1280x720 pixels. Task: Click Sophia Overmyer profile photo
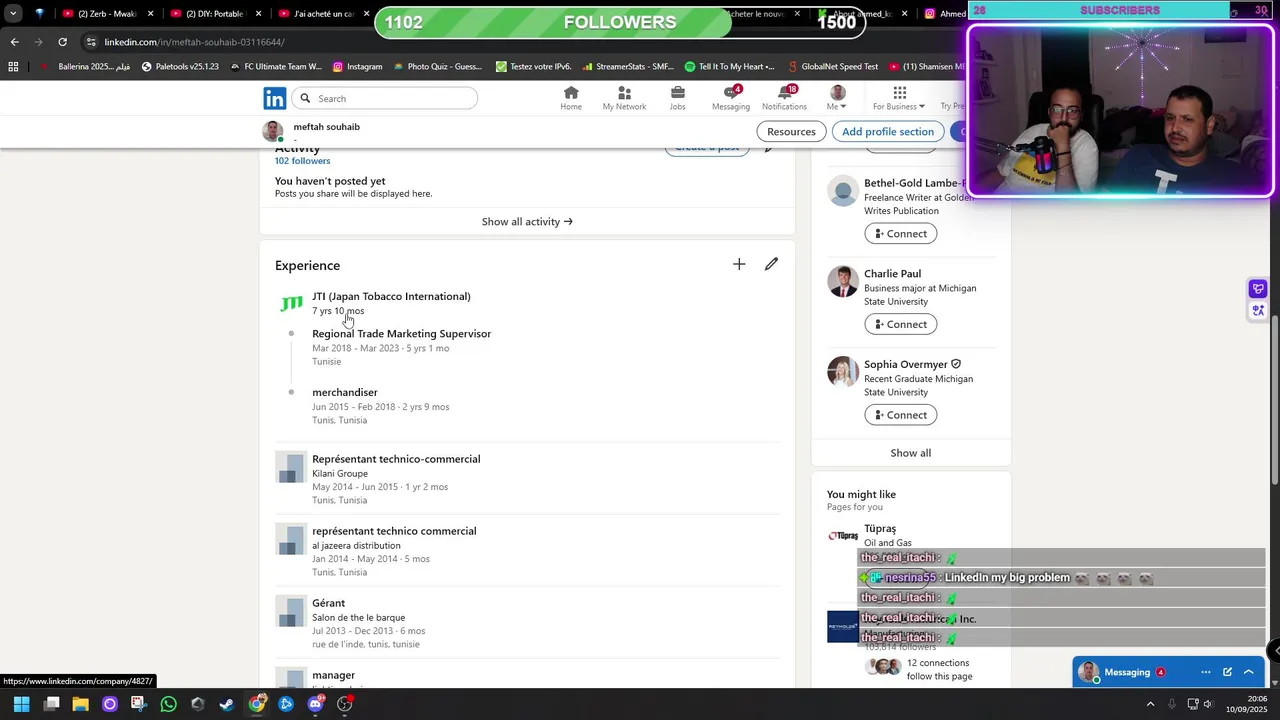pyautogui.click(x=843, y=372)
